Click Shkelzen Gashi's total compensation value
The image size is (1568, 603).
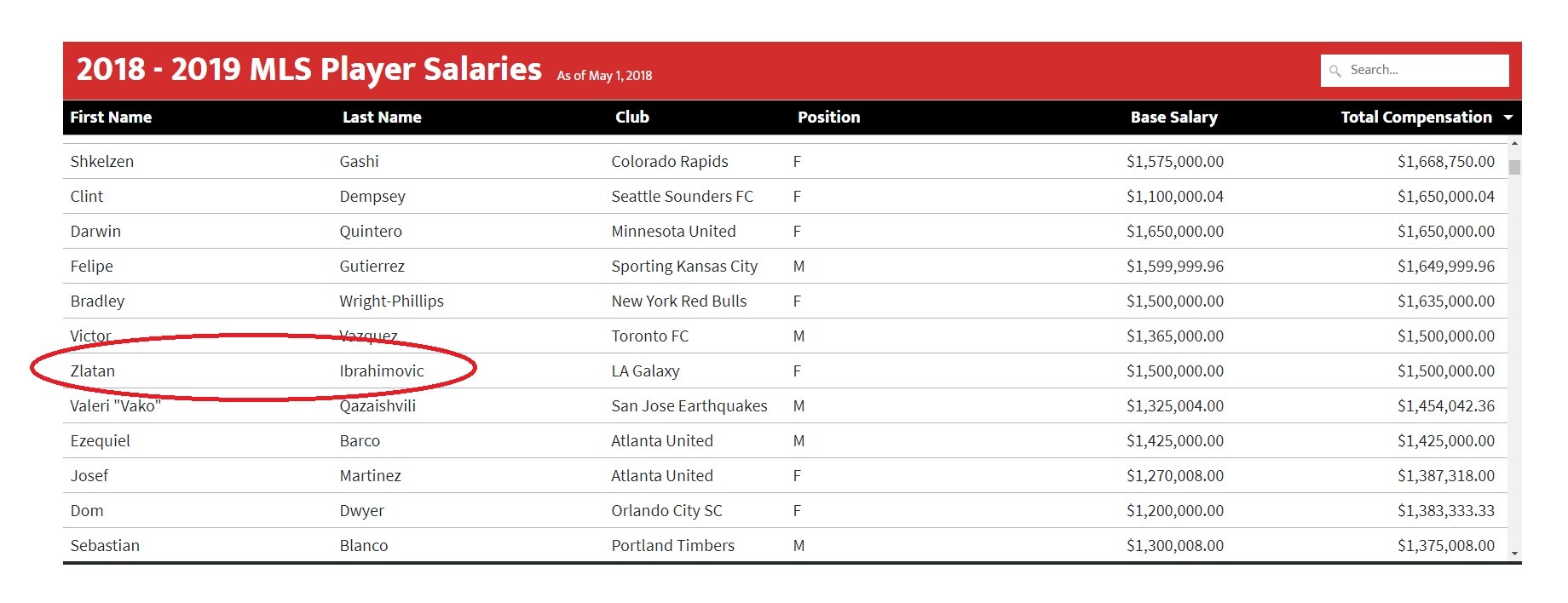tap(1445, 161)
